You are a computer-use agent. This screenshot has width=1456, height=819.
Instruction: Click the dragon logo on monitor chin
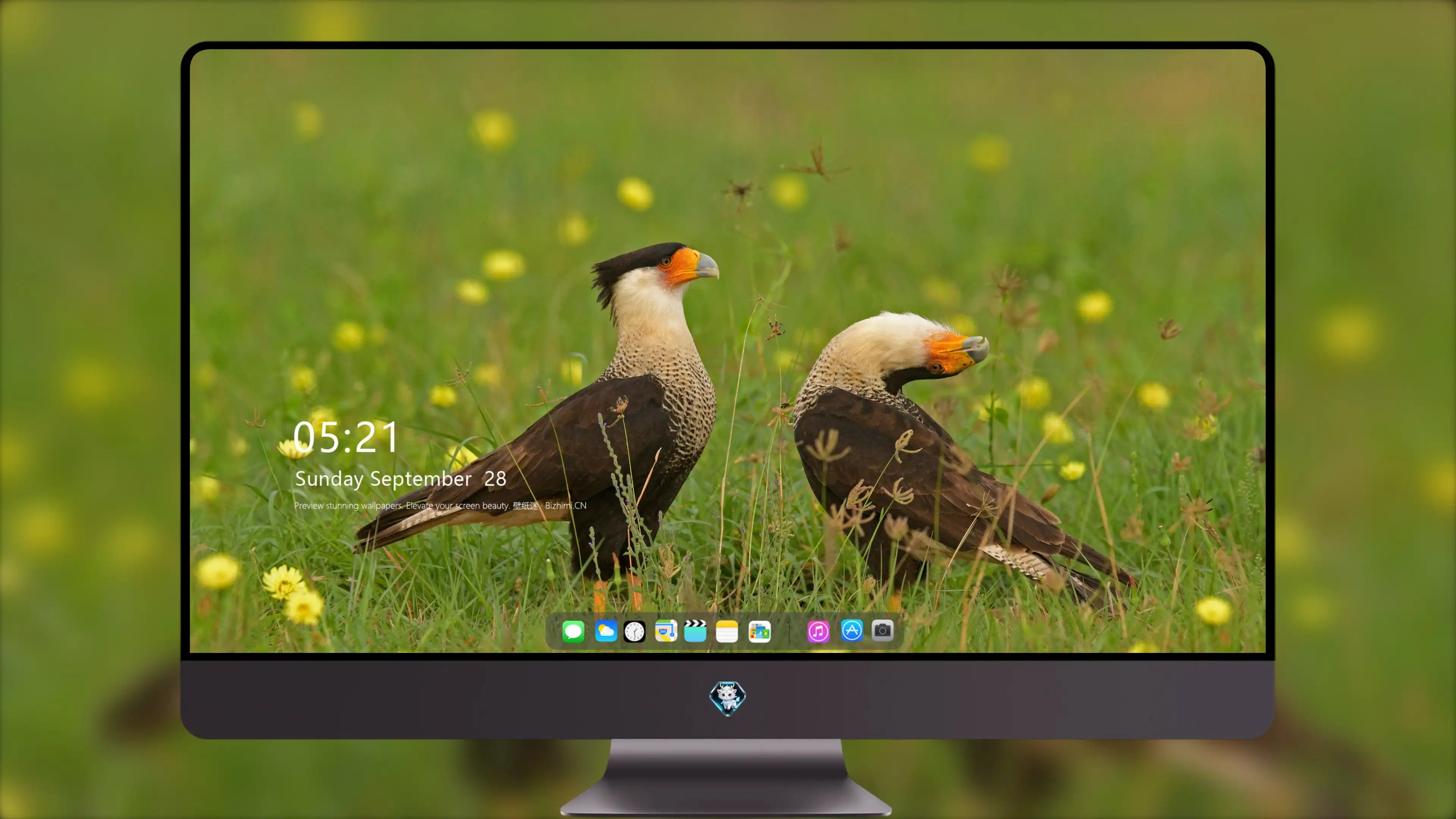(728, 698)
